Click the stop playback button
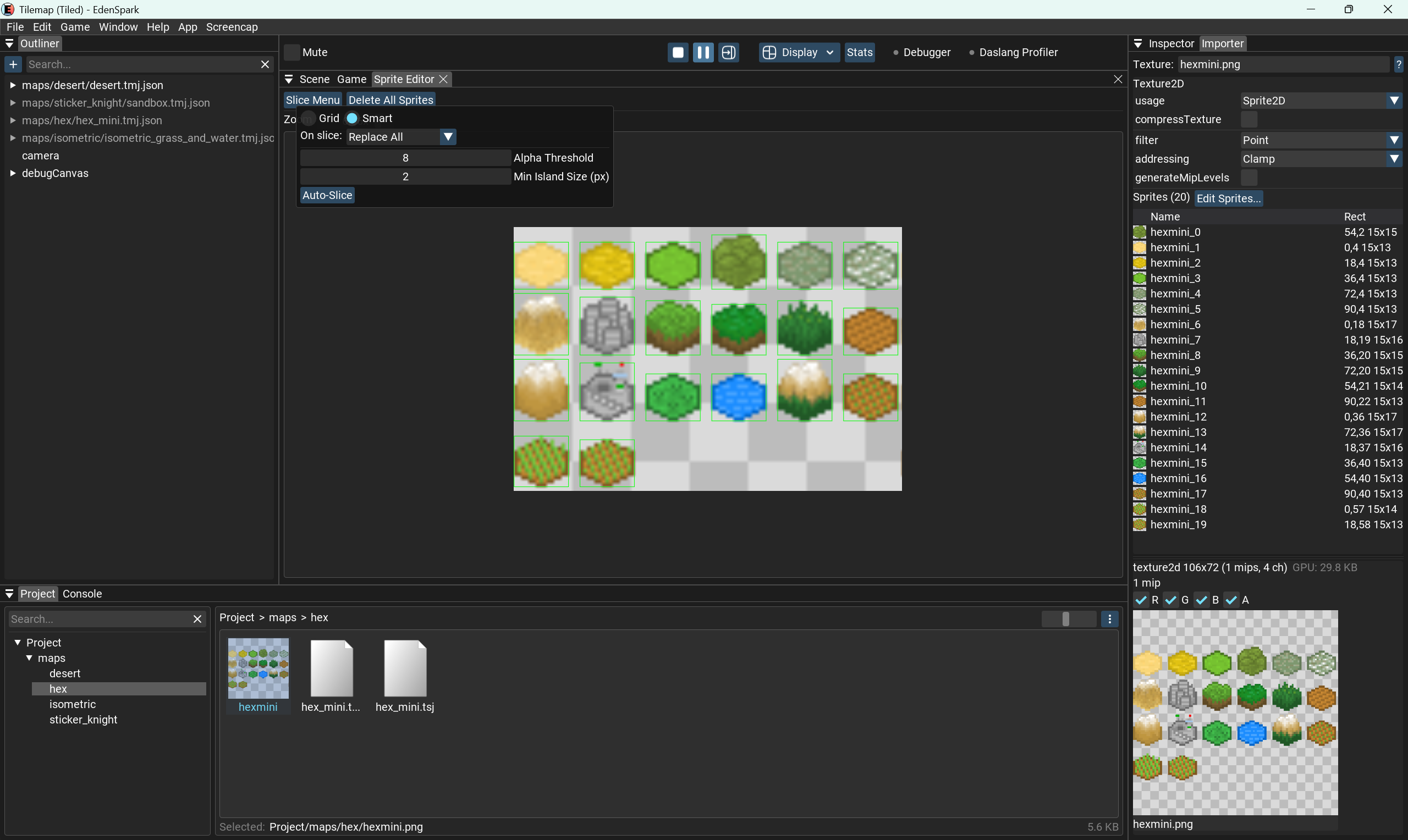The height and width of the screenshot is (840, 1408). coord(678,53)
